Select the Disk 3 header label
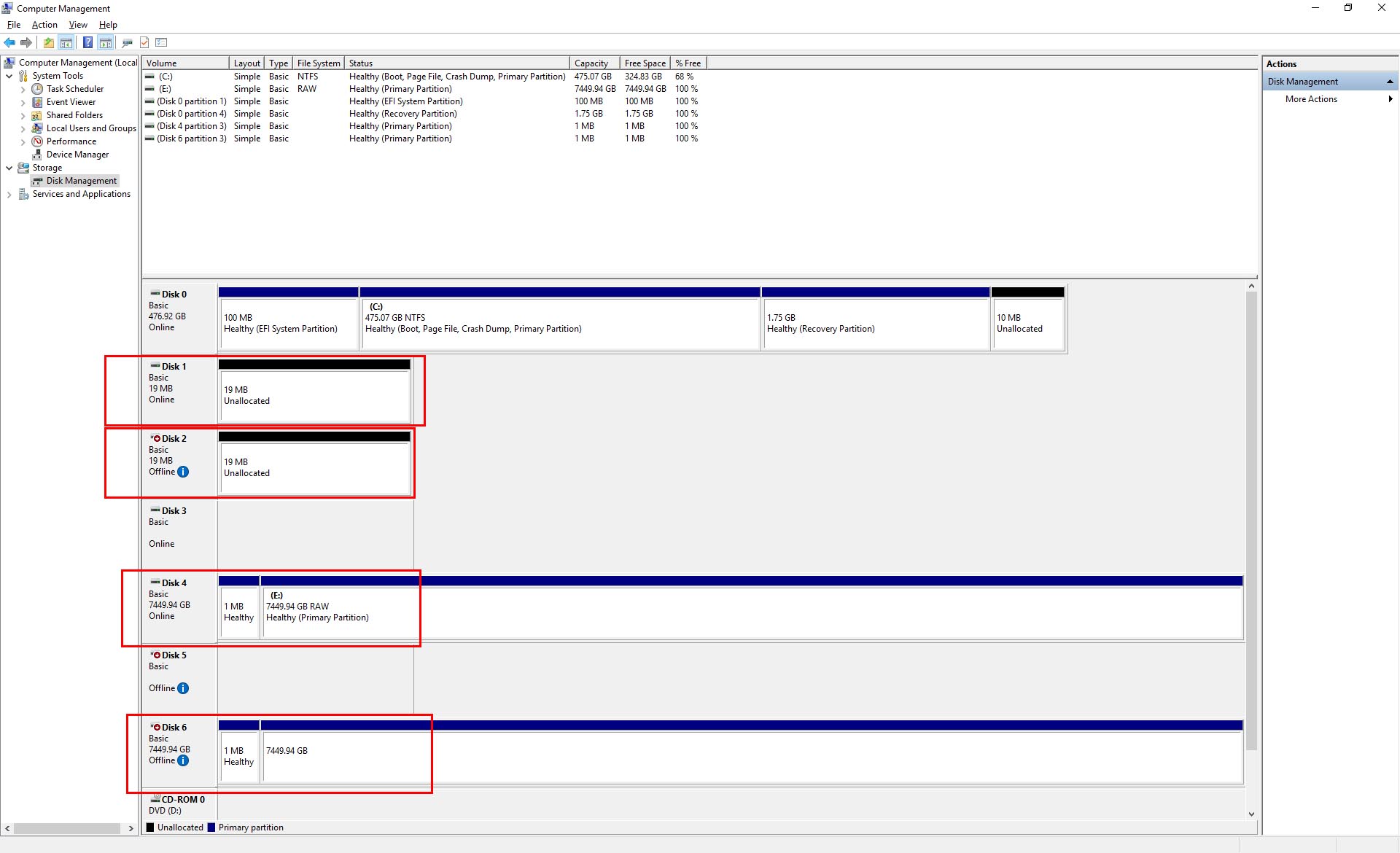The image size is (1400, 853). click(180, 534)
